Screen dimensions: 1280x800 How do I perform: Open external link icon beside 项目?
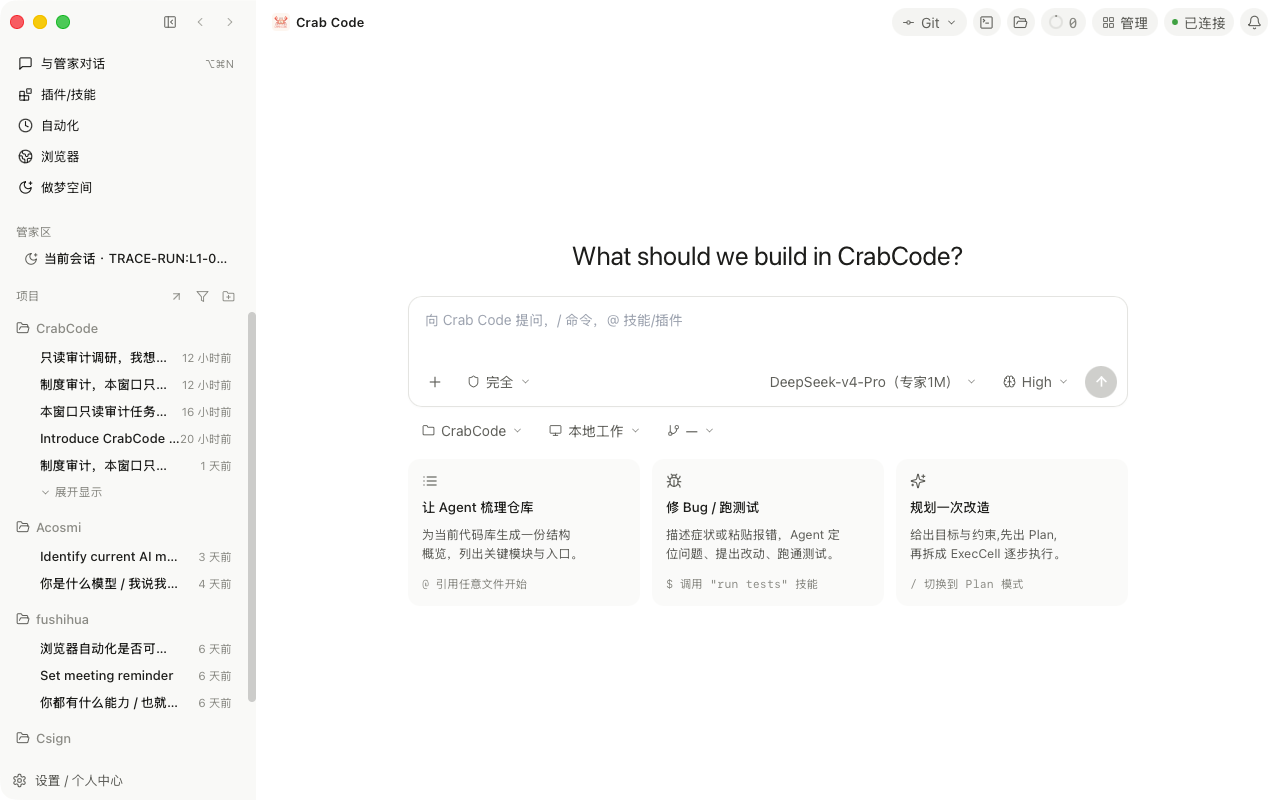point(176,296)
